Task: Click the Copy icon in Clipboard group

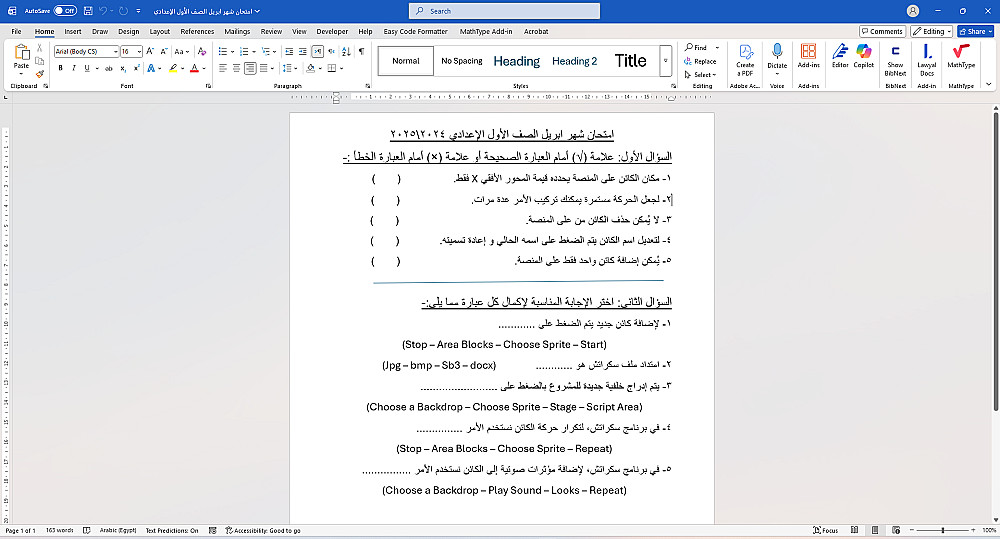Action: point(40,61)
